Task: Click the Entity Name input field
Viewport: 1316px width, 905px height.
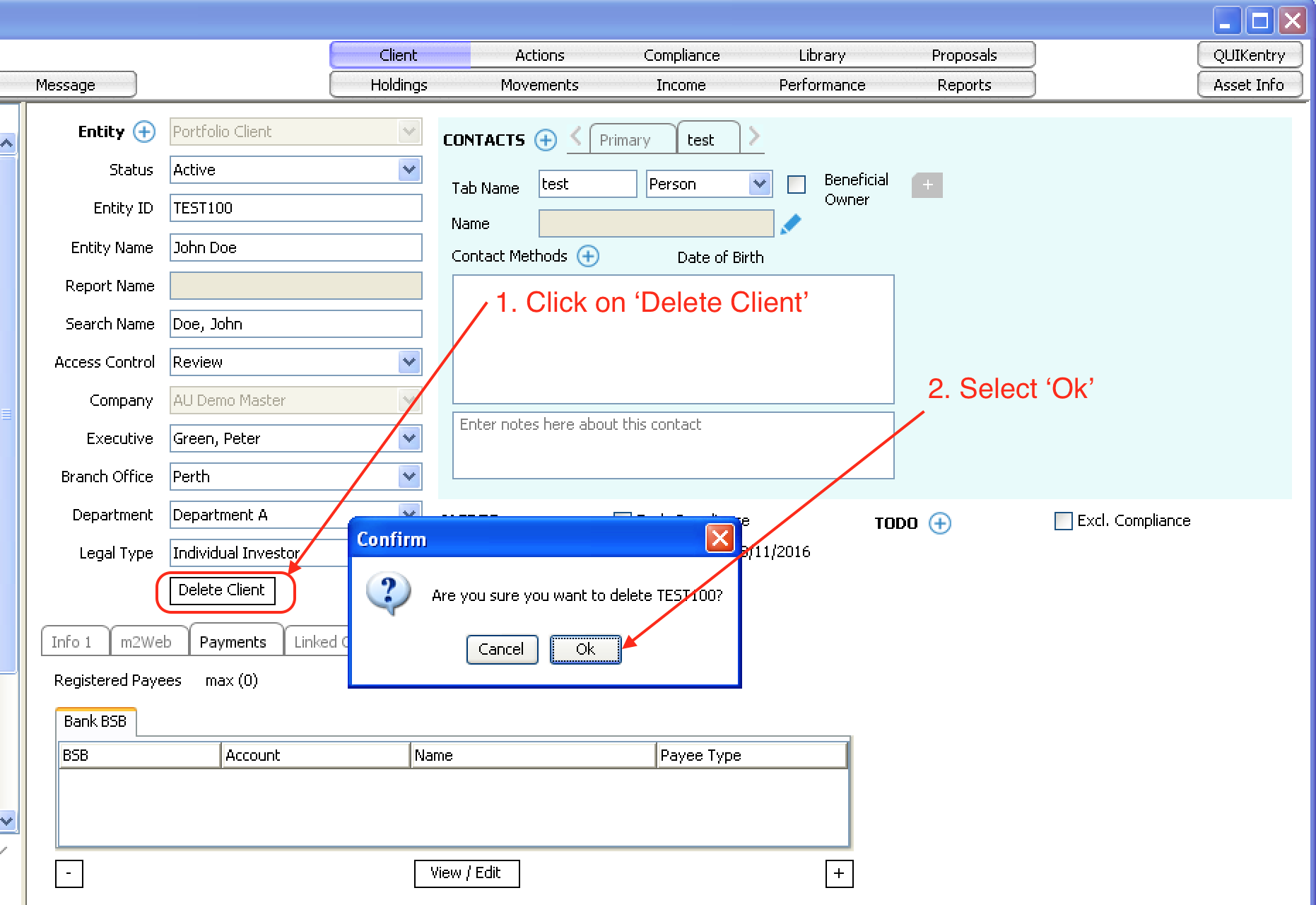Action: 295,247
